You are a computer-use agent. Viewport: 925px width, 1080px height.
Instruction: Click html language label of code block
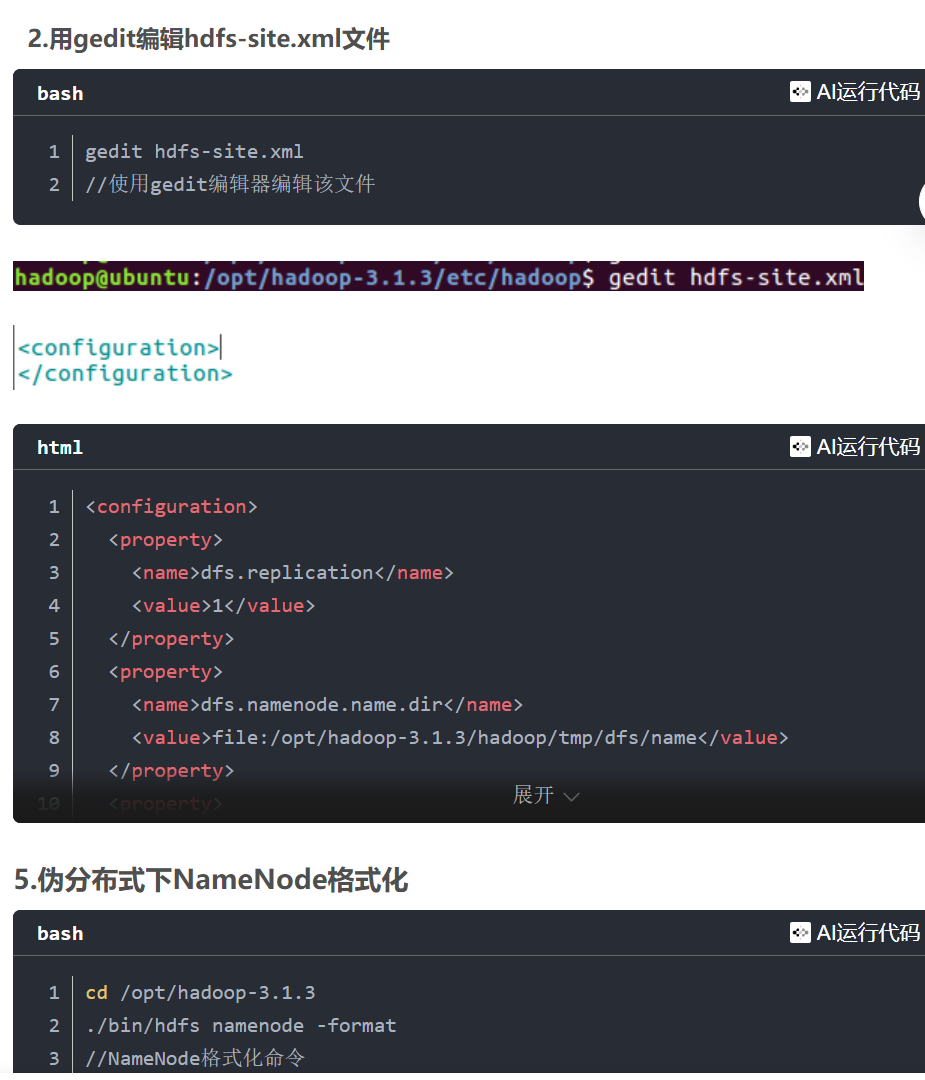[x=60, y=448]
